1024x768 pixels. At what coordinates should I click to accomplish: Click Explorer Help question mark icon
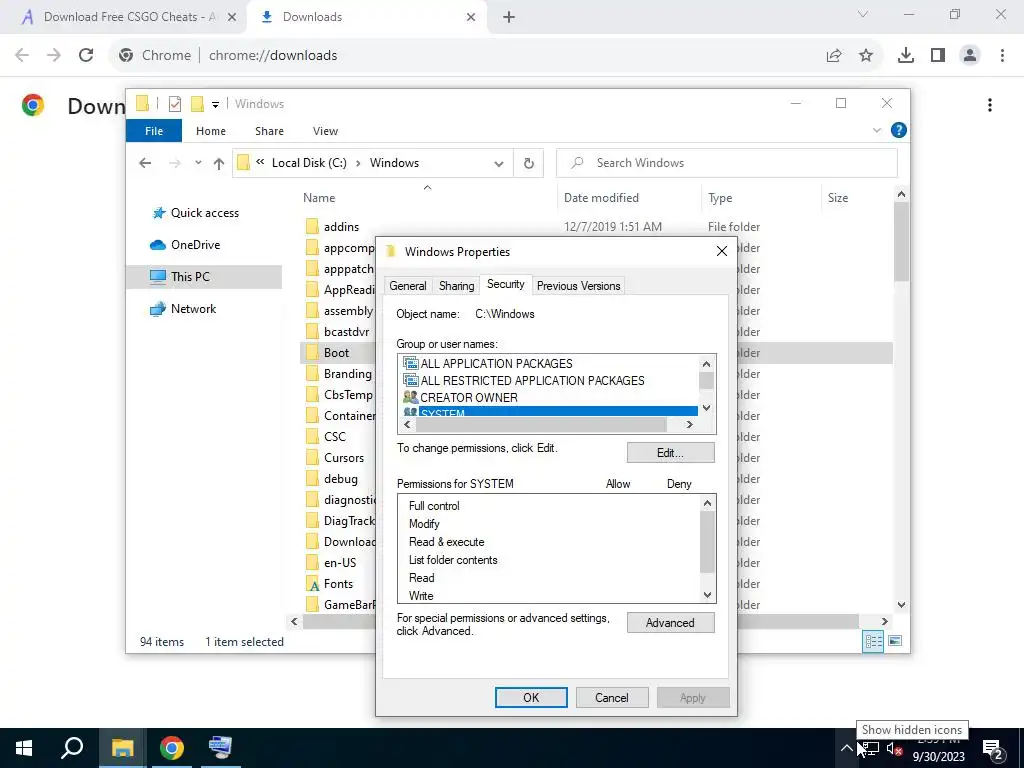tap(899, 131)
